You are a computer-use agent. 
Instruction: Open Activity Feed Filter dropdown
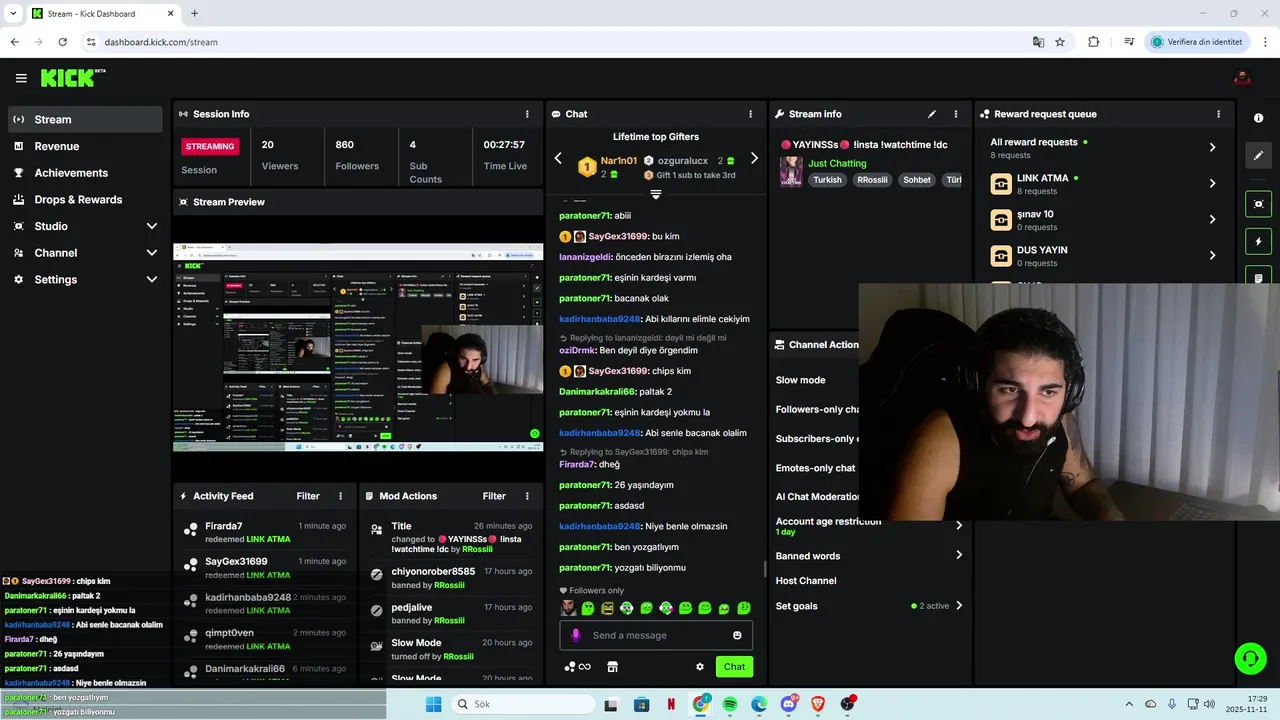pyautogui.click(x=308, y=496)
